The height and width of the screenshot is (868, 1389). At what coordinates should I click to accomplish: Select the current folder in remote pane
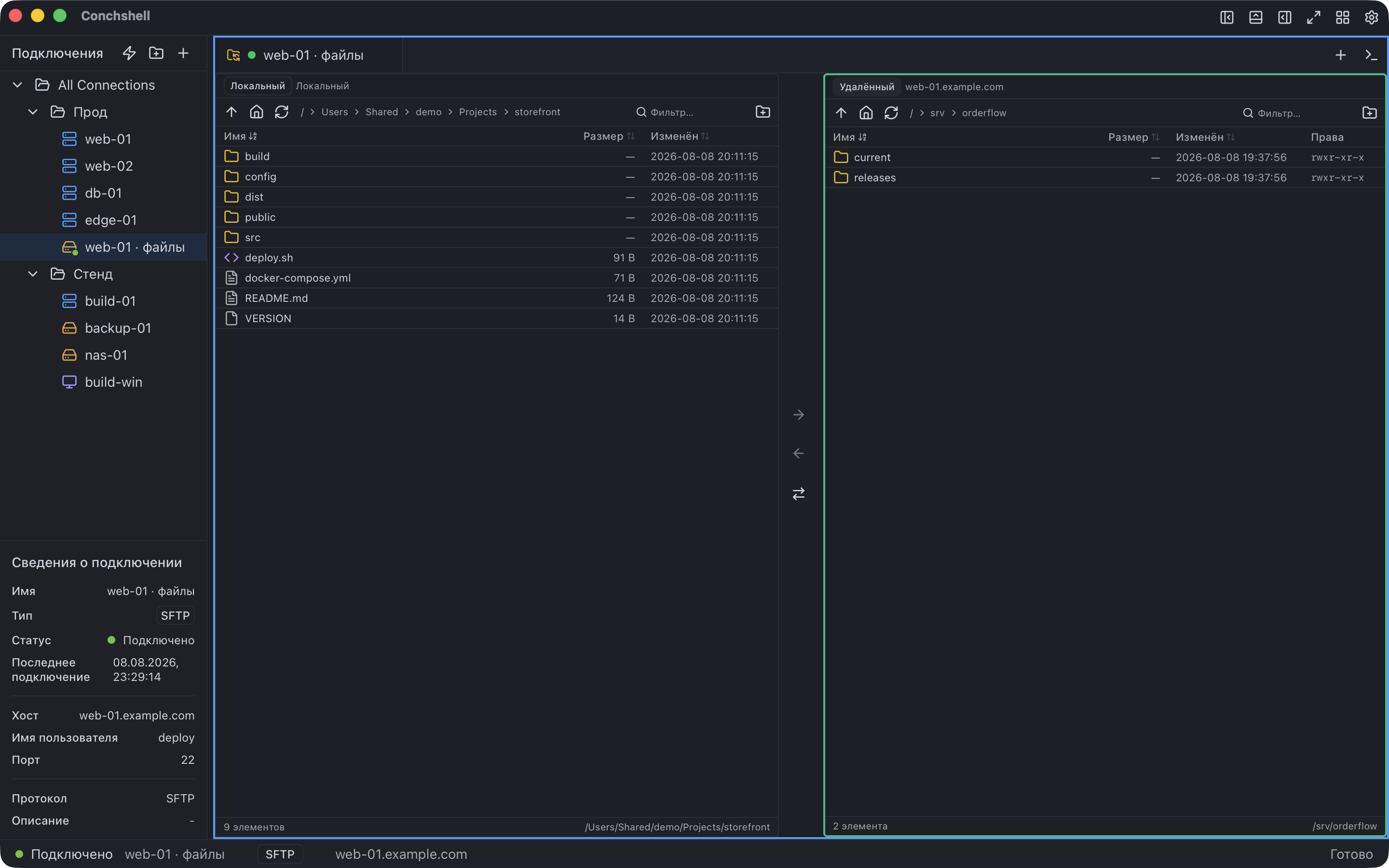pos(1105,157)
